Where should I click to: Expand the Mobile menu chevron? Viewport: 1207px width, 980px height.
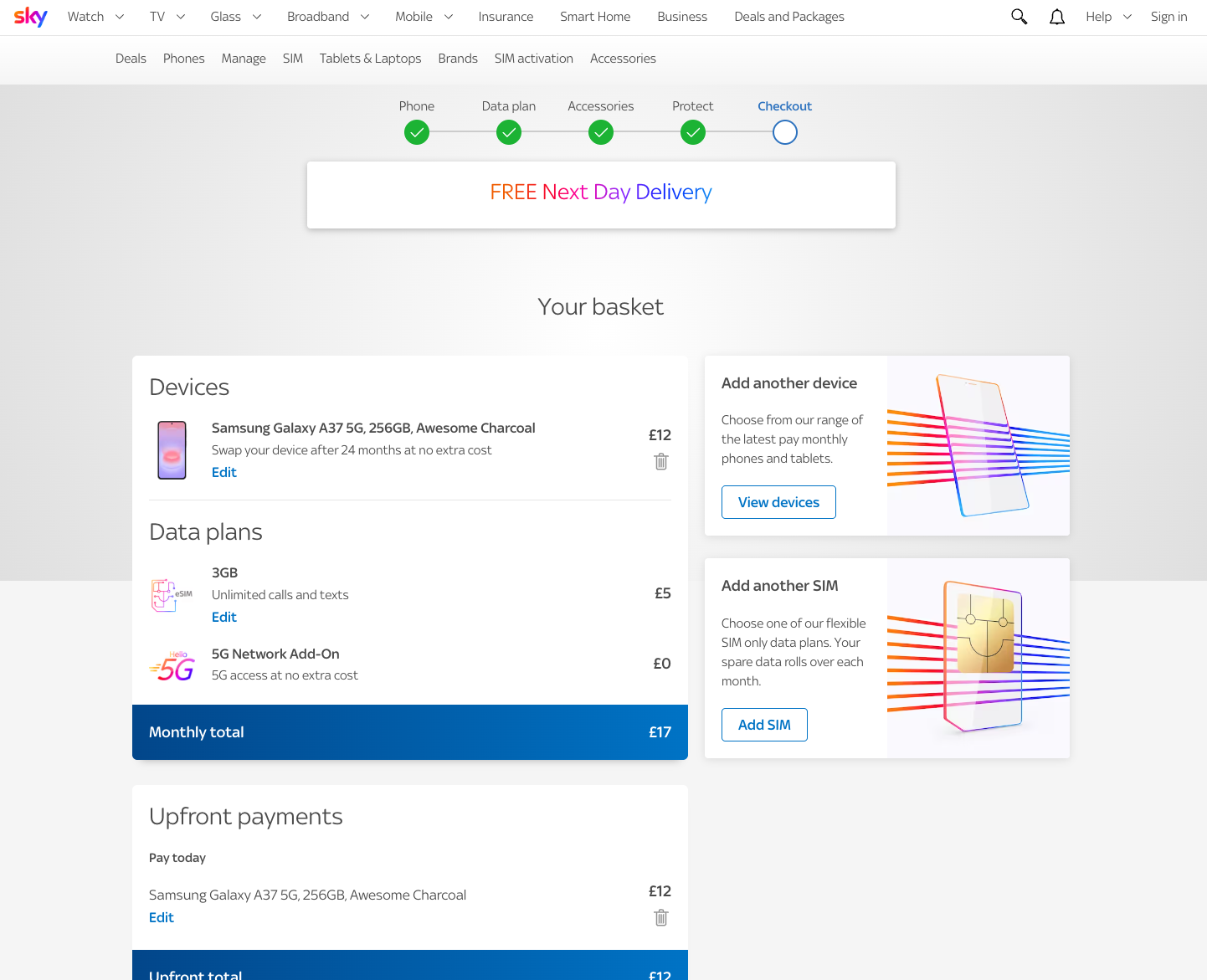tap(449, 17)
